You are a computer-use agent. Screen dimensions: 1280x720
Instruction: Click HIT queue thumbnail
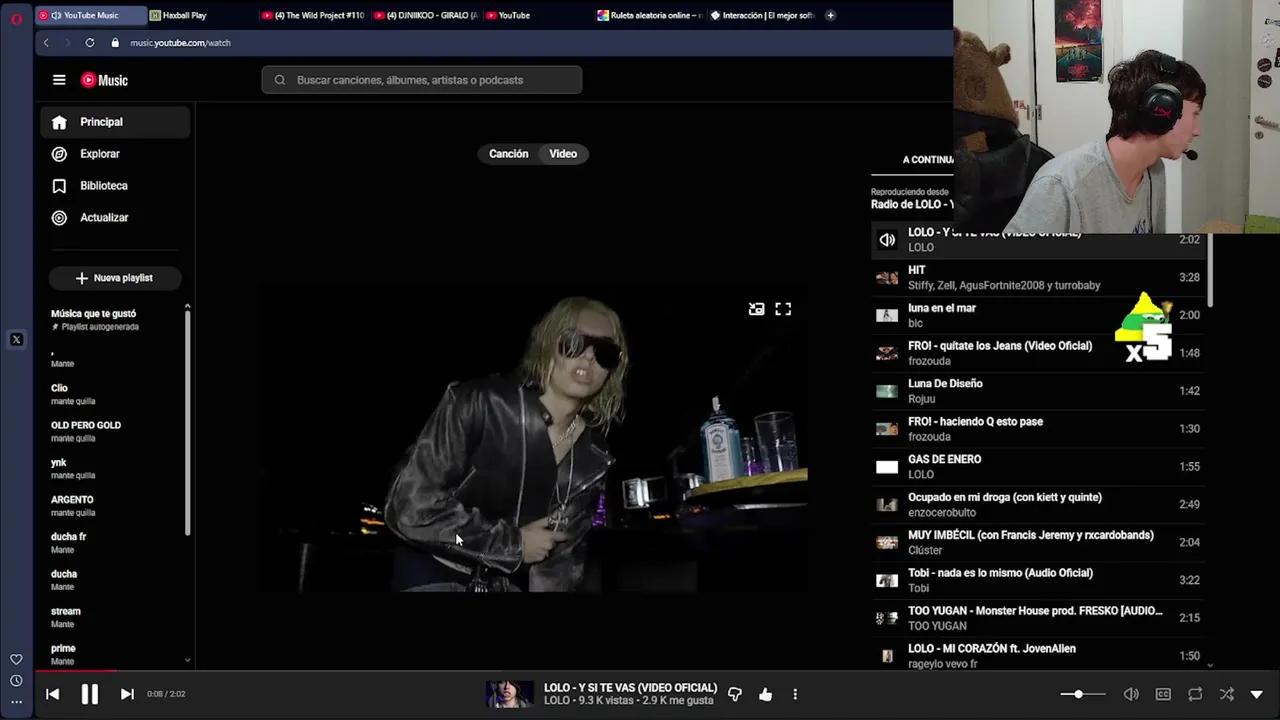pos(887,277)
